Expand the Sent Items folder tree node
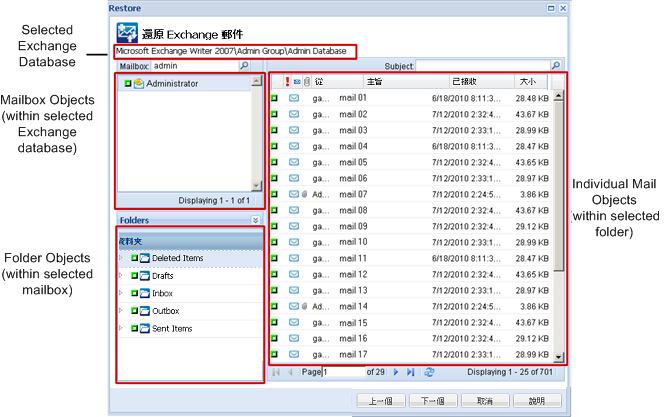Screen dimensions: 665x417 click(x=121, y=329)
